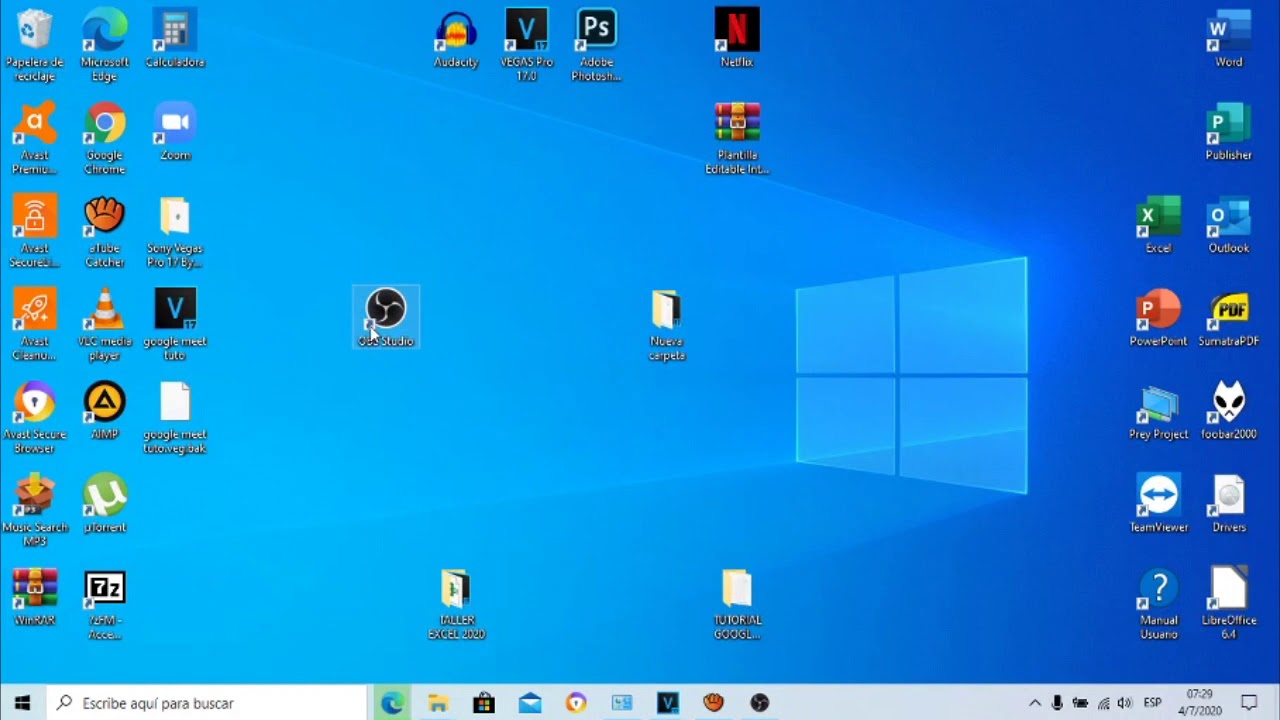Open the TUTORIAL GOOGL... folder
Screen dimensions: 1280x720
point(737,603)
